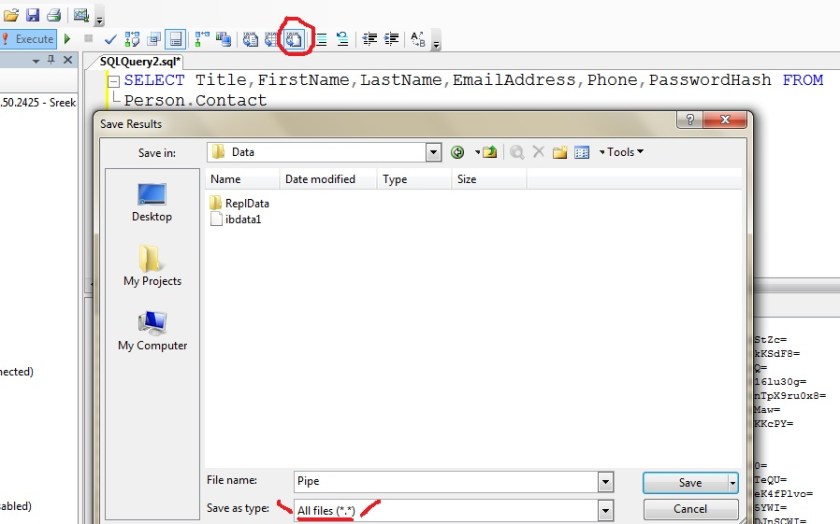Click the green Back navigation icon
Screen dimensions: 840x524
tap(458, 152)
